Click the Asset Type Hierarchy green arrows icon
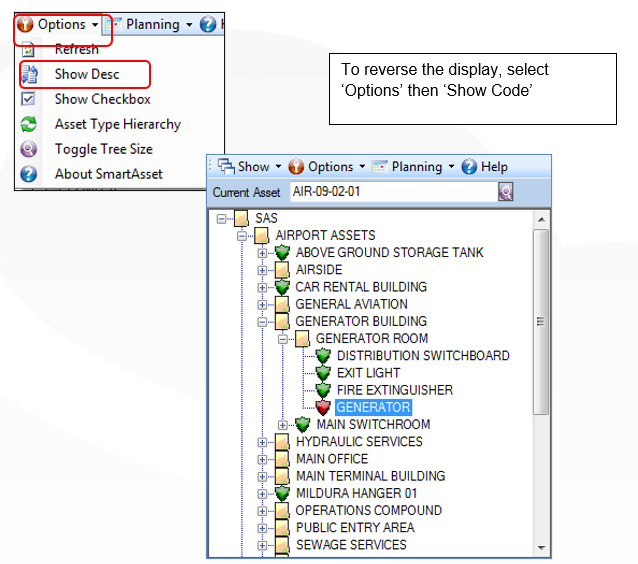638x564 pixels. (28, 124)
